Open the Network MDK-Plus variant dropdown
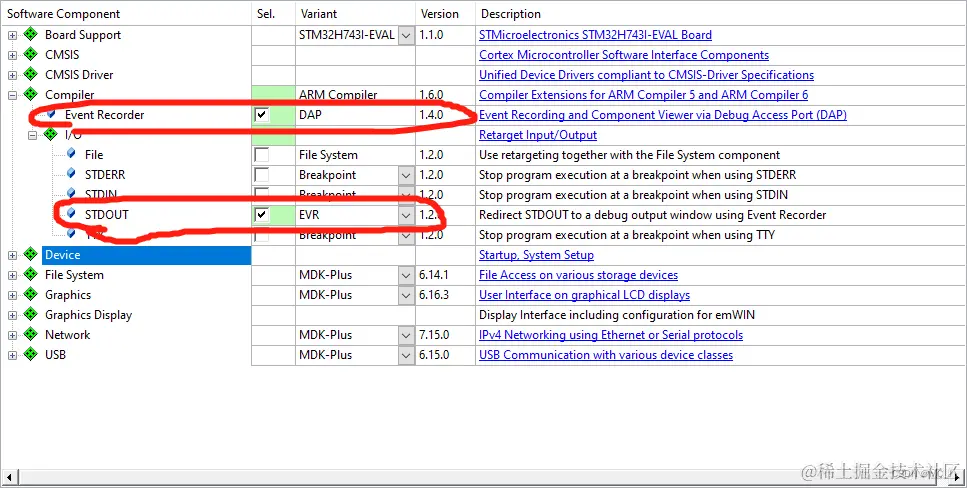Image resolution: width=967 pixels, height=488 pixels. click(x=406, y=335)
